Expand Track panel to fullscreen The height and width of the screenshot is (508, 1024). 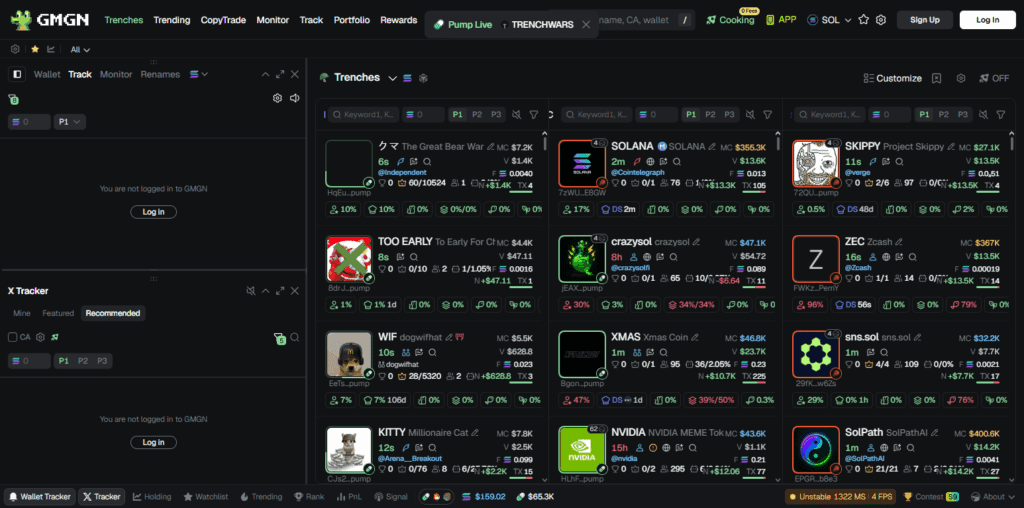click(280, 74)
